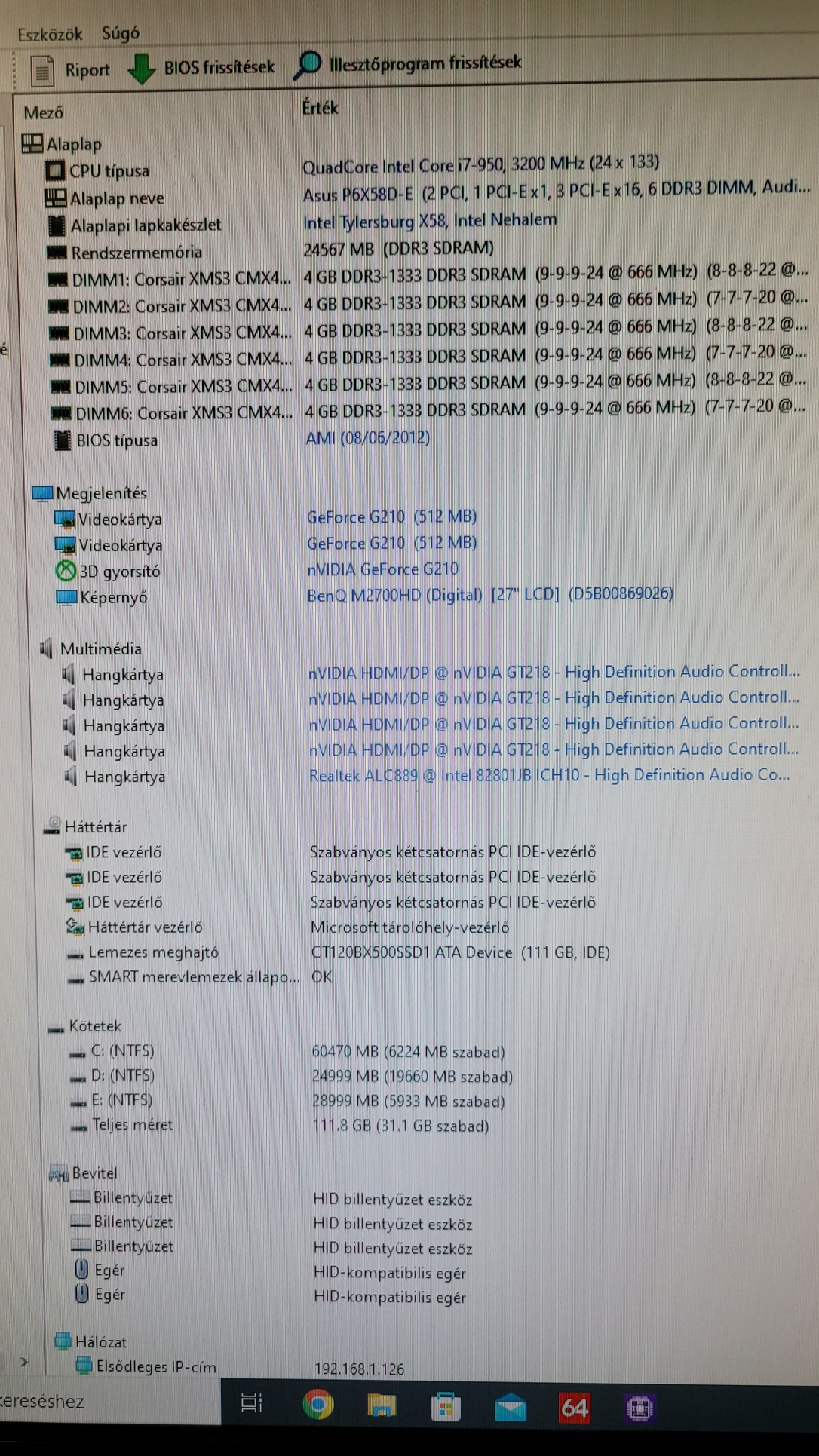819x1456 pixels.
Task: Select the Lemezes meghajtó row
Action: point(339,952)
